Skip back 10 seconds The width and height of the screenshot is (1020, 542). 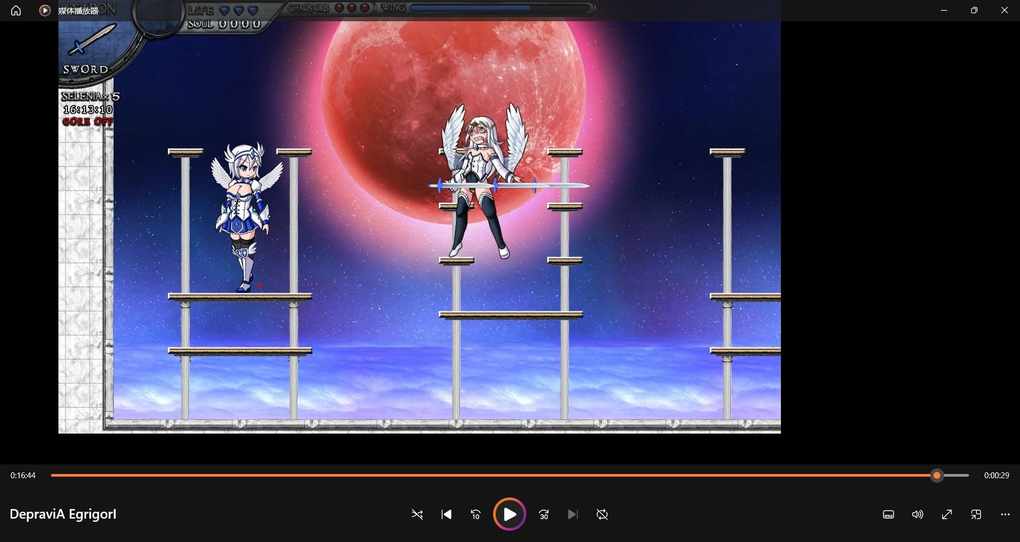click(476, 514)
